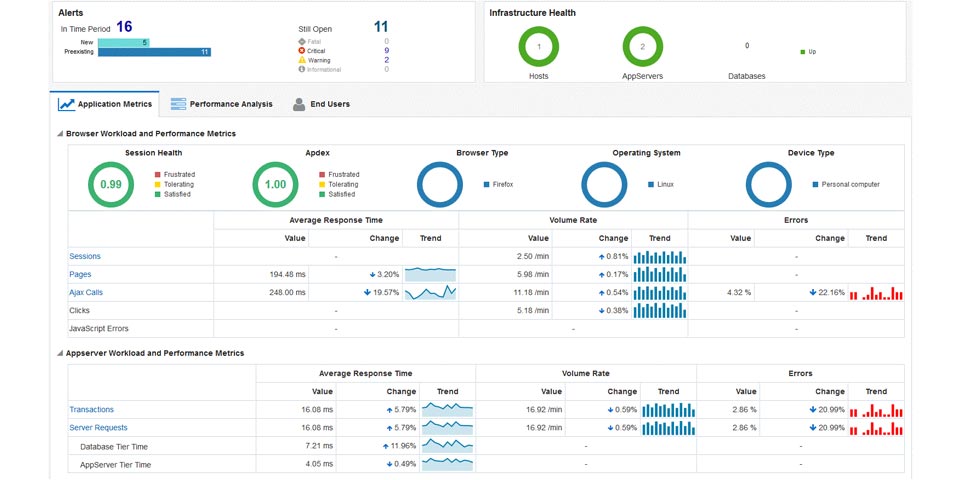The image size is (960, 480).
Task: Click the Performance Analysis server icon
Action: tap(178, 104)
